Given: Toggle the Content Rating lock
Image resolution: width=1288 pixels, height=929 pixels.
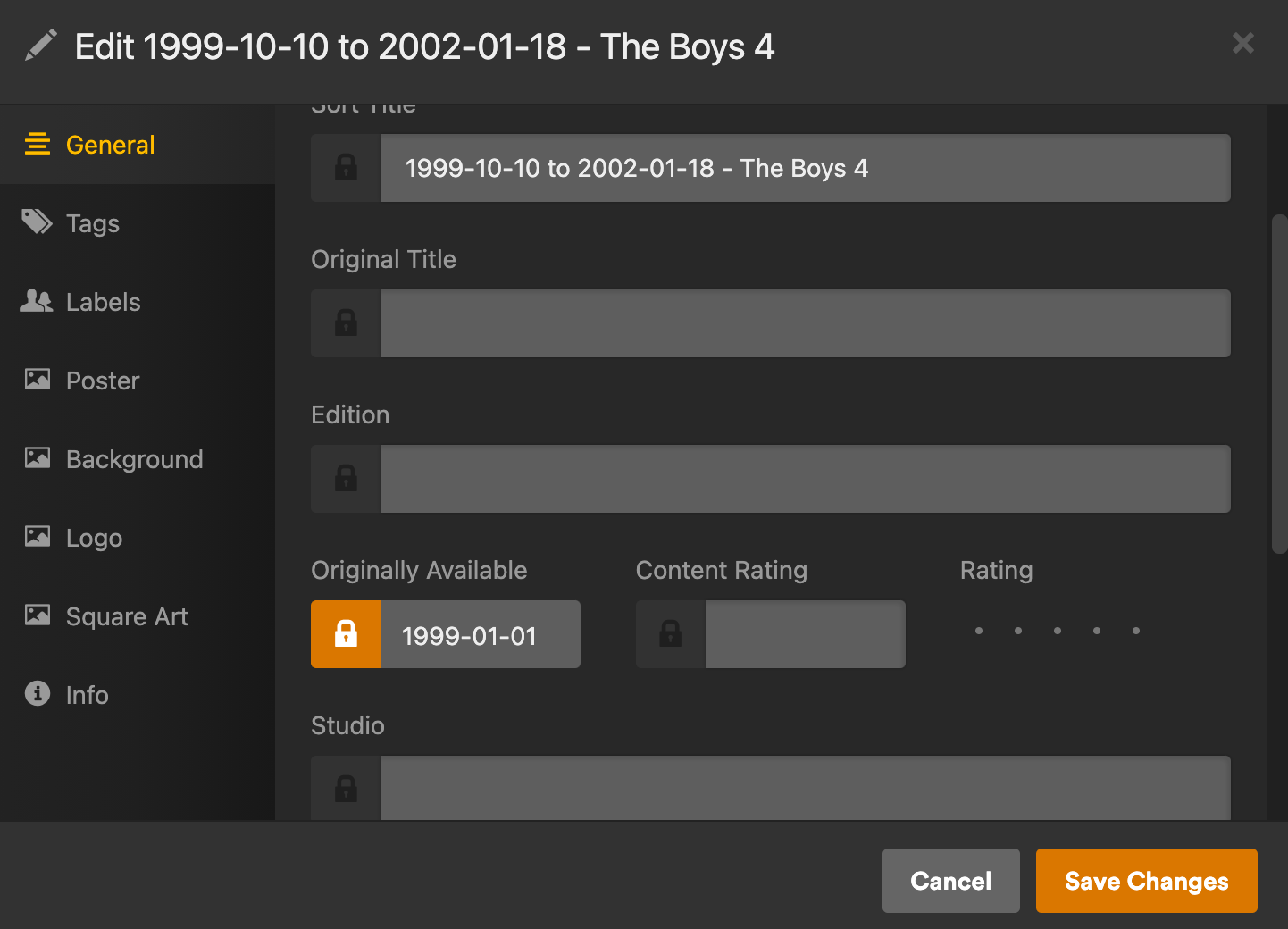Looking at the screenshot, I should [x=671, y=634].
